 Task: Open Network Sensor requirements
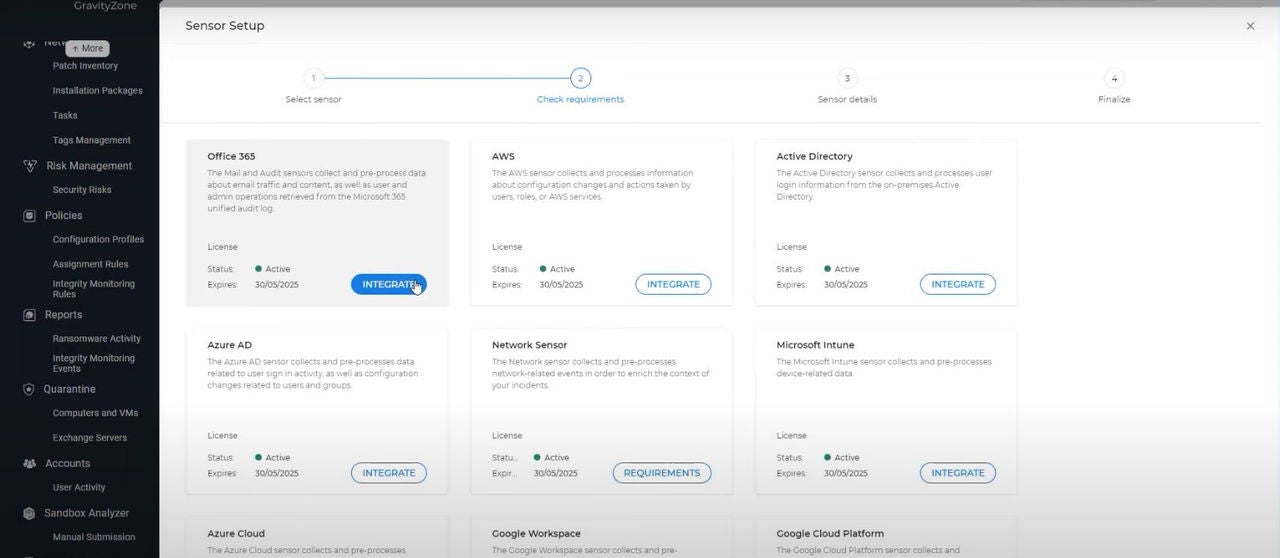(662, 473)
